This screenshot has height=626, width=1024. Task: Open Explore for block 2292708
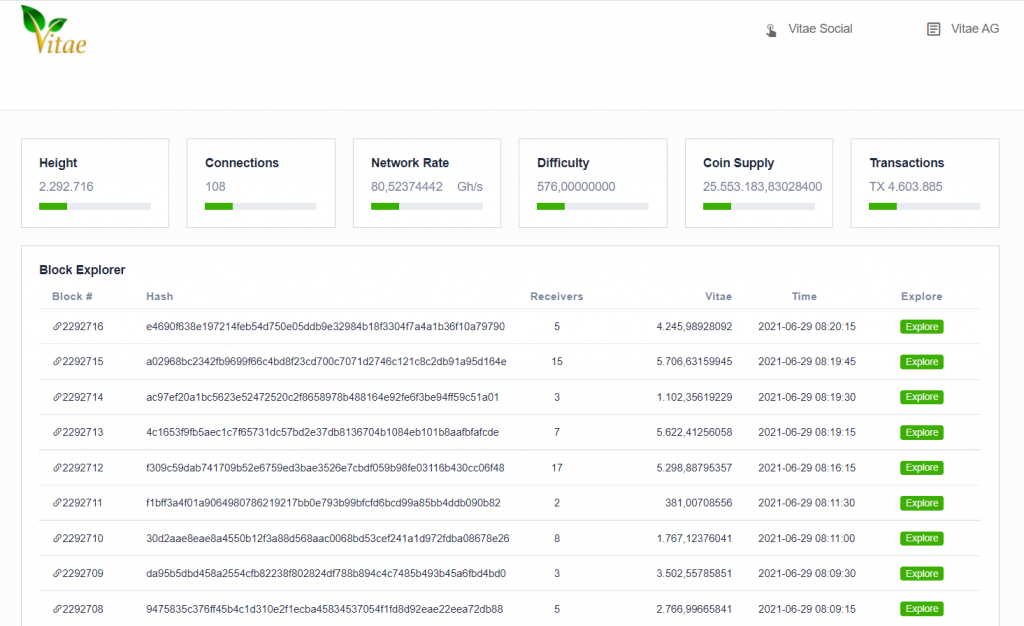click(x=921, y=609)
